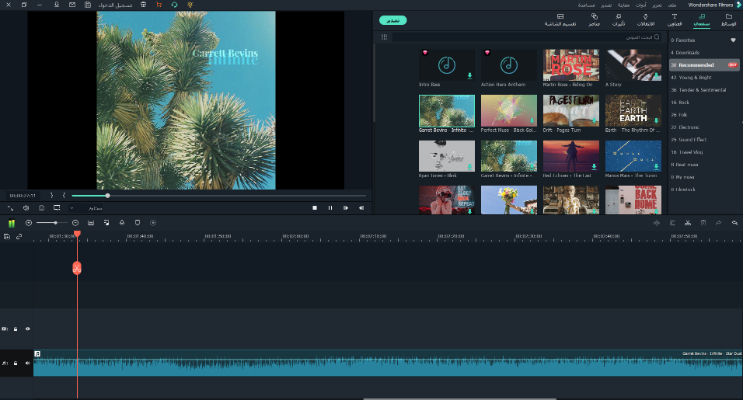Image resolution: width=743 pixels, height=400 pixels.
Task: Click the trash delete icon in timeline toolbar
Action: pos(703,222)
